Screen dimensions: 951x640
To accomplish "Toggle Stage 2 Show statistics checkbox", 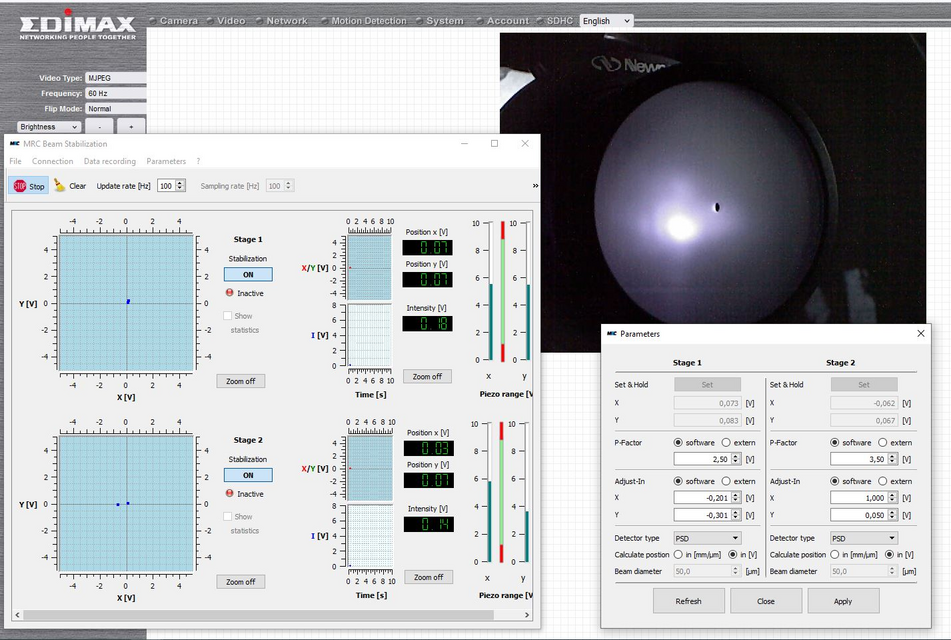I will 227,516.
